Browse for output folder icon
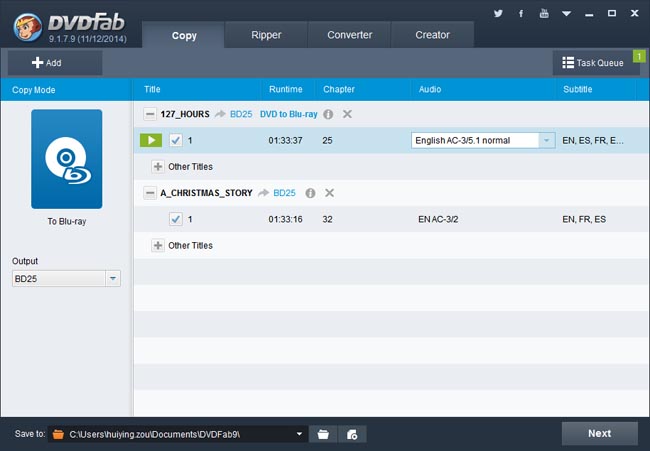This screenshot has width=650, height=451. [323, 434]
